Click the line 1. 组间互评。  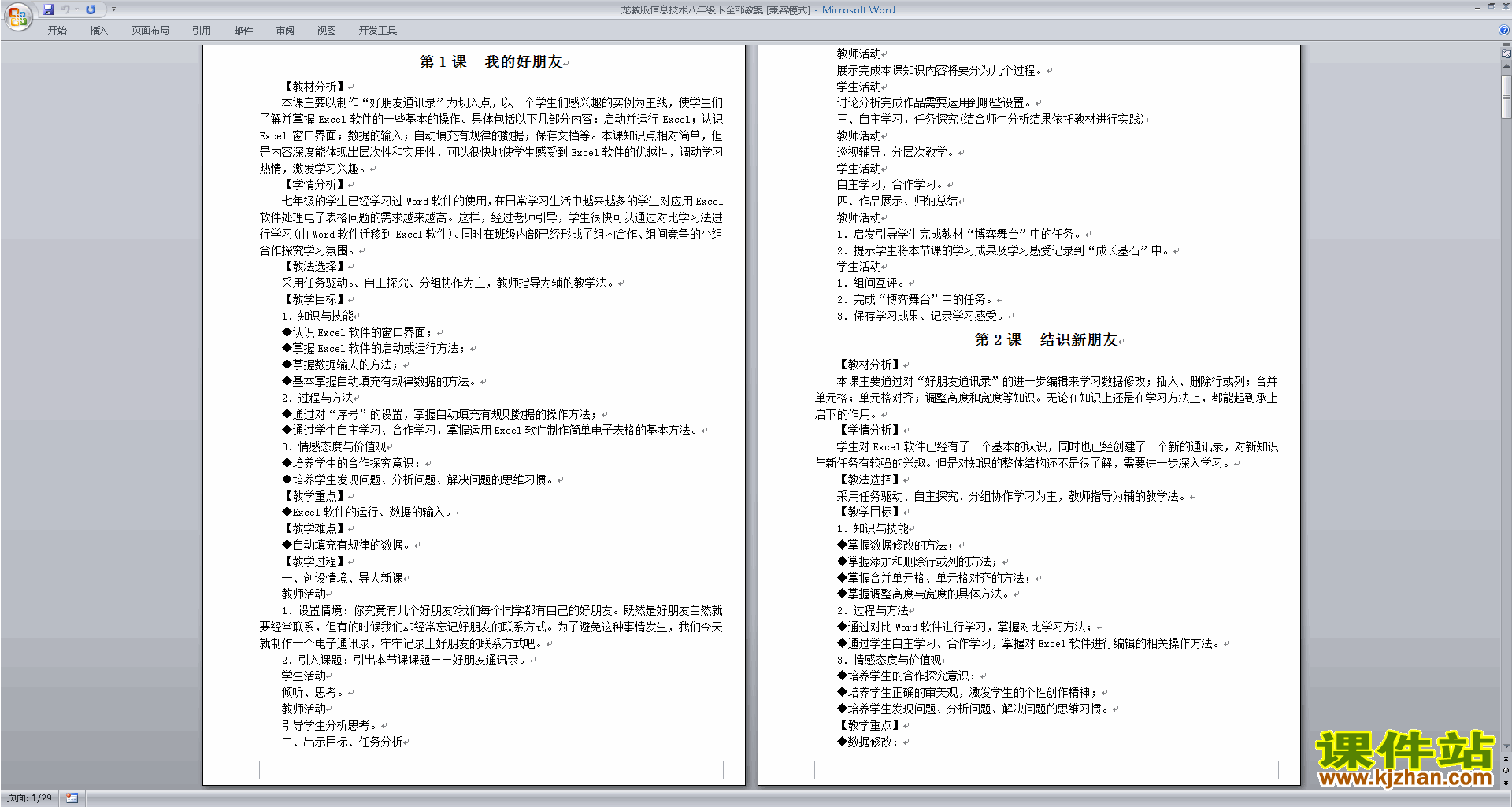pos(870,283)
